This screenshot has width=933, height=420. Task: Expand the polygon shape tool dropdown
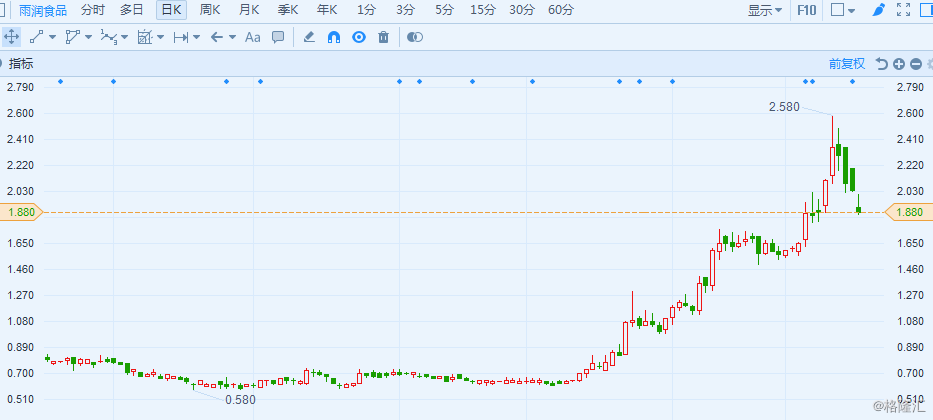(89, 37)
